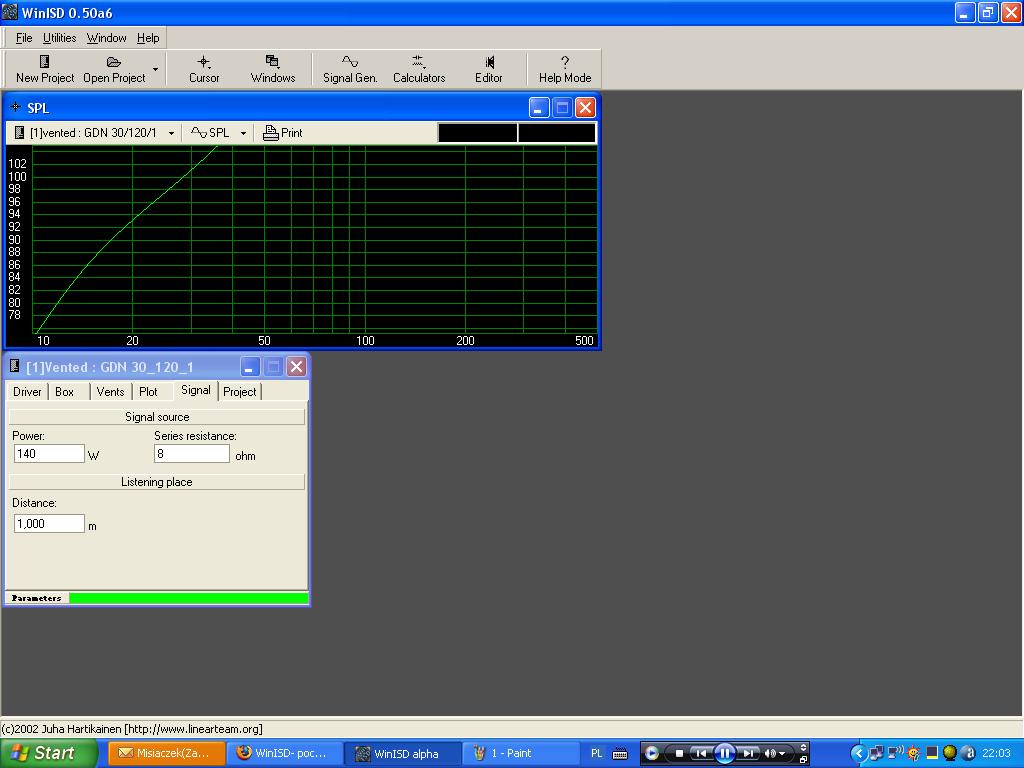Click the New Project toolbar icon
Screen dimensions: 1024x768
click(x=45, y=62)
